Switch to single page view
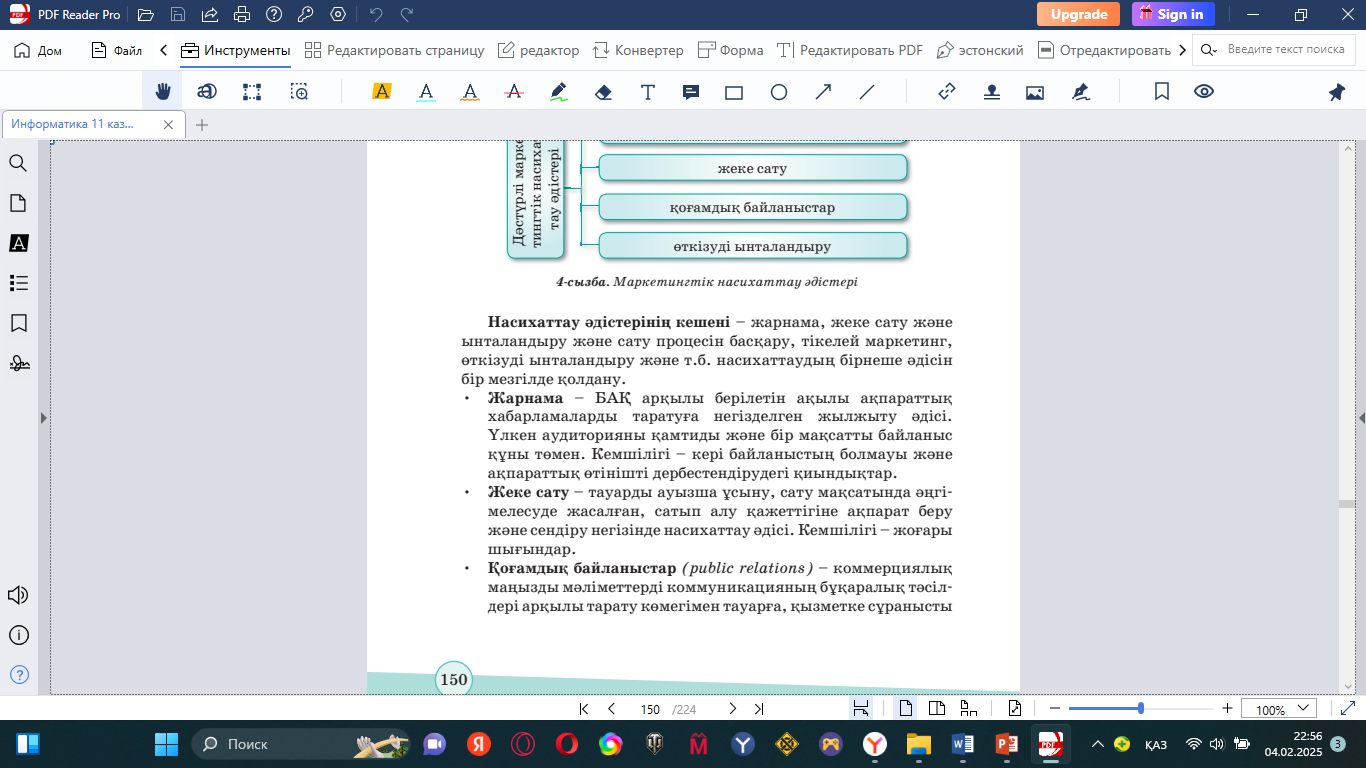 (906, 709)
